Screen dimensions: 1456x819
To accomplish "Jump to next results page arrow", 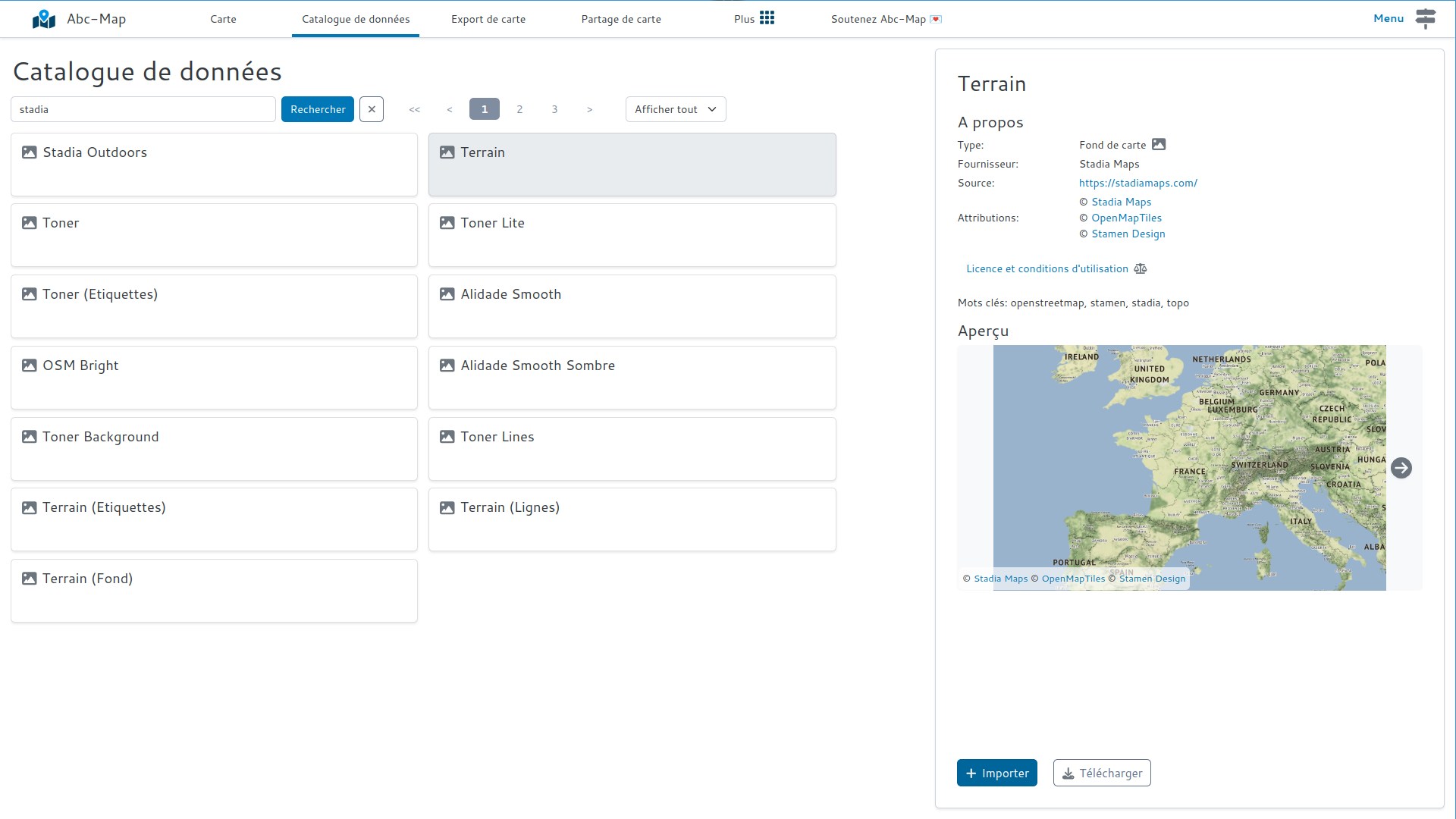I will tap(589, 109).
